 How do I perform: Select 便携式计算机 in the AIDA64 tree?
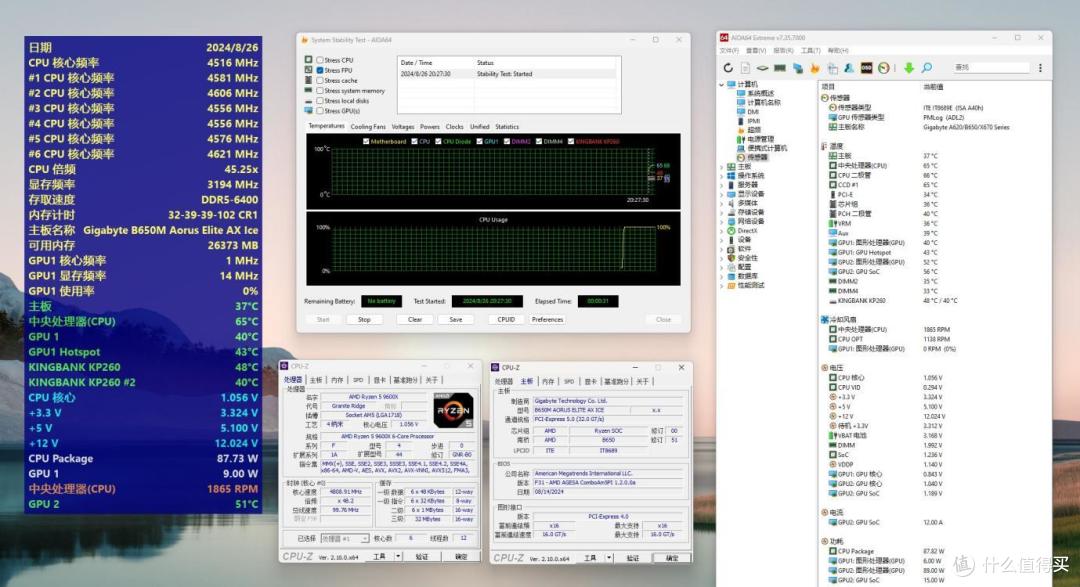tap(767, 147)
